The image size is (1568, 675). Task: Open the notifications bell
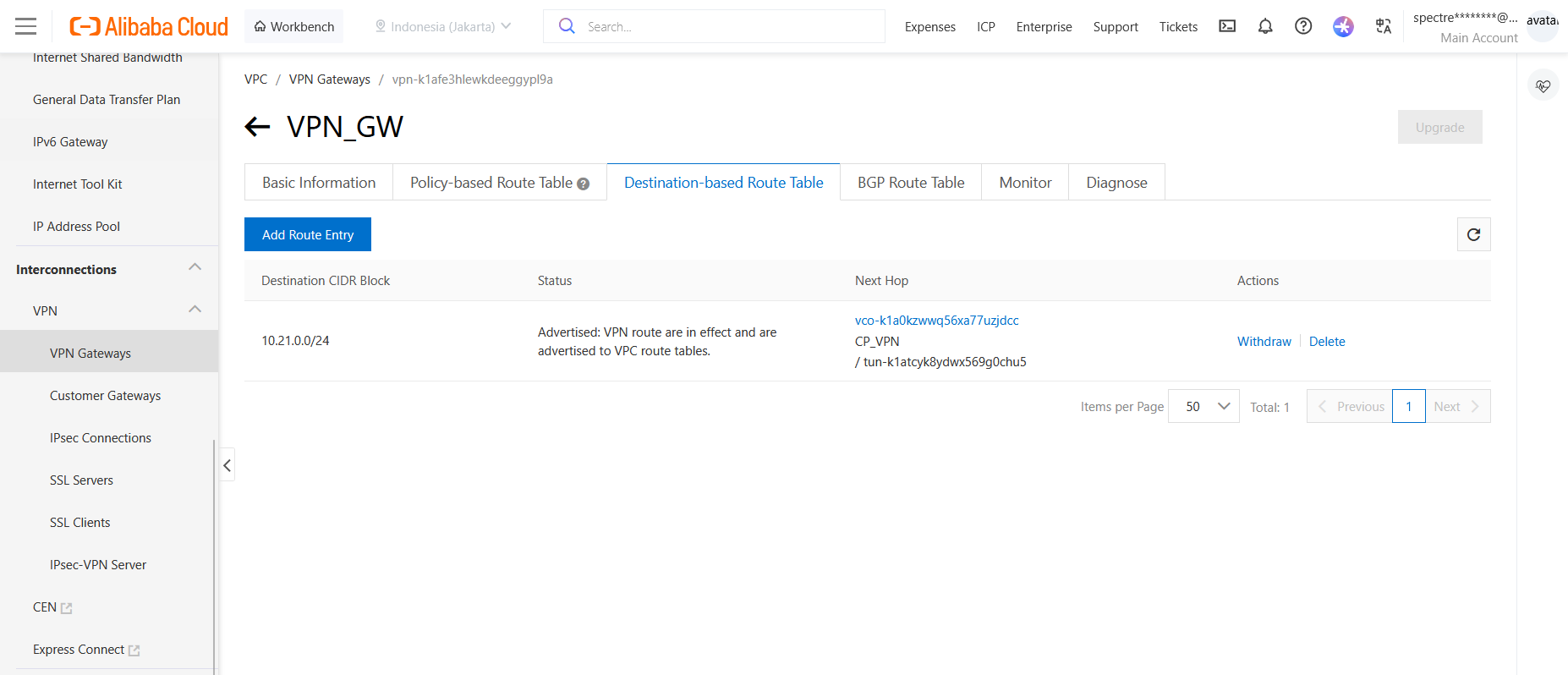pyautogui.click(x=1264, y=26)
